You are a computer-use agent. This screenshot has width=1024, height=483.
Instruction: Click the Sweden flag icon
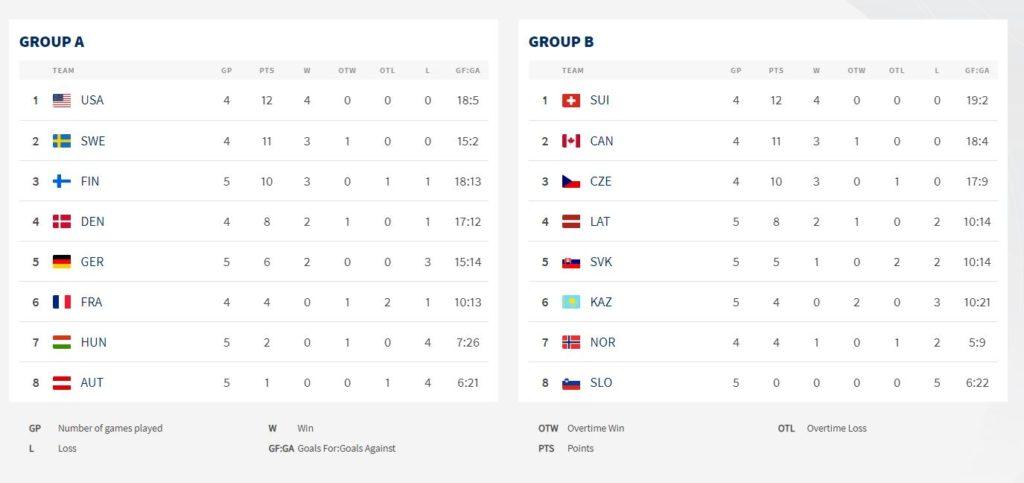tap(62, 141)
